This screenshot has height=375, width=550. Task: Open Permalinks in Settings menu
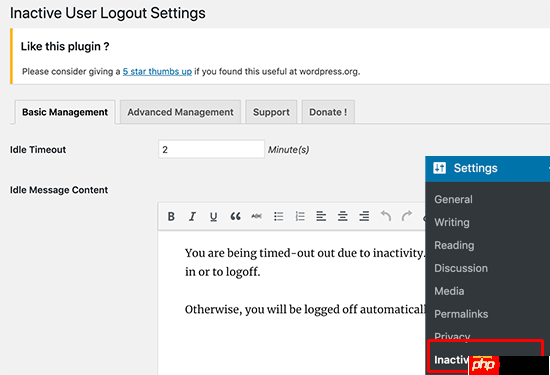coord(461,314)
